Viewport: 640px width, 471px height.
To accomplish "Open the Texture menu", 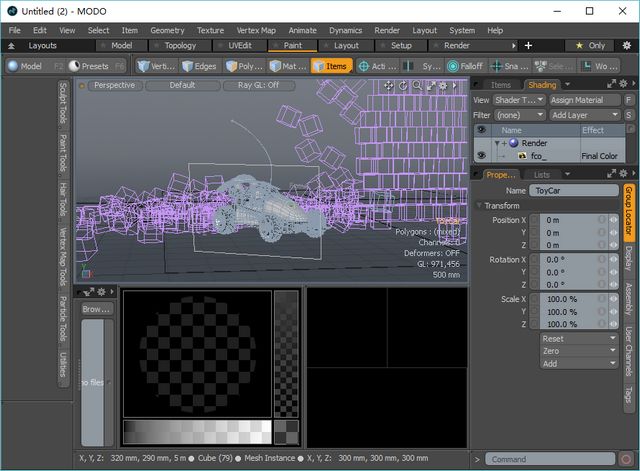I will point(210,30).
